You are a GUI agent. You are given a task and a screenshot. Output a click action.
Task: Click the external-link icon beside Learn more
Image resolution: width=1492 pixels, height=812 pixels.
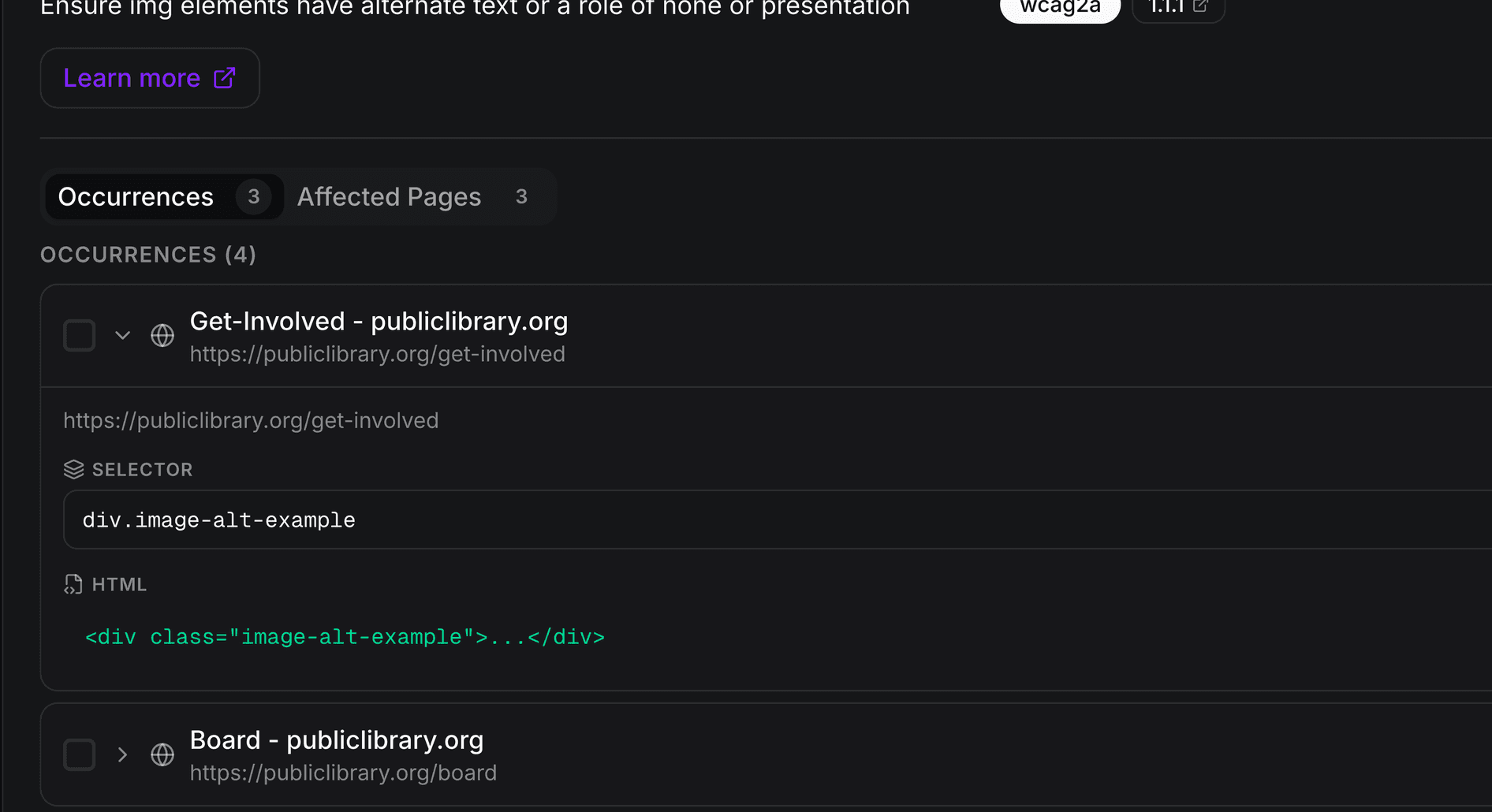(225, 78)
